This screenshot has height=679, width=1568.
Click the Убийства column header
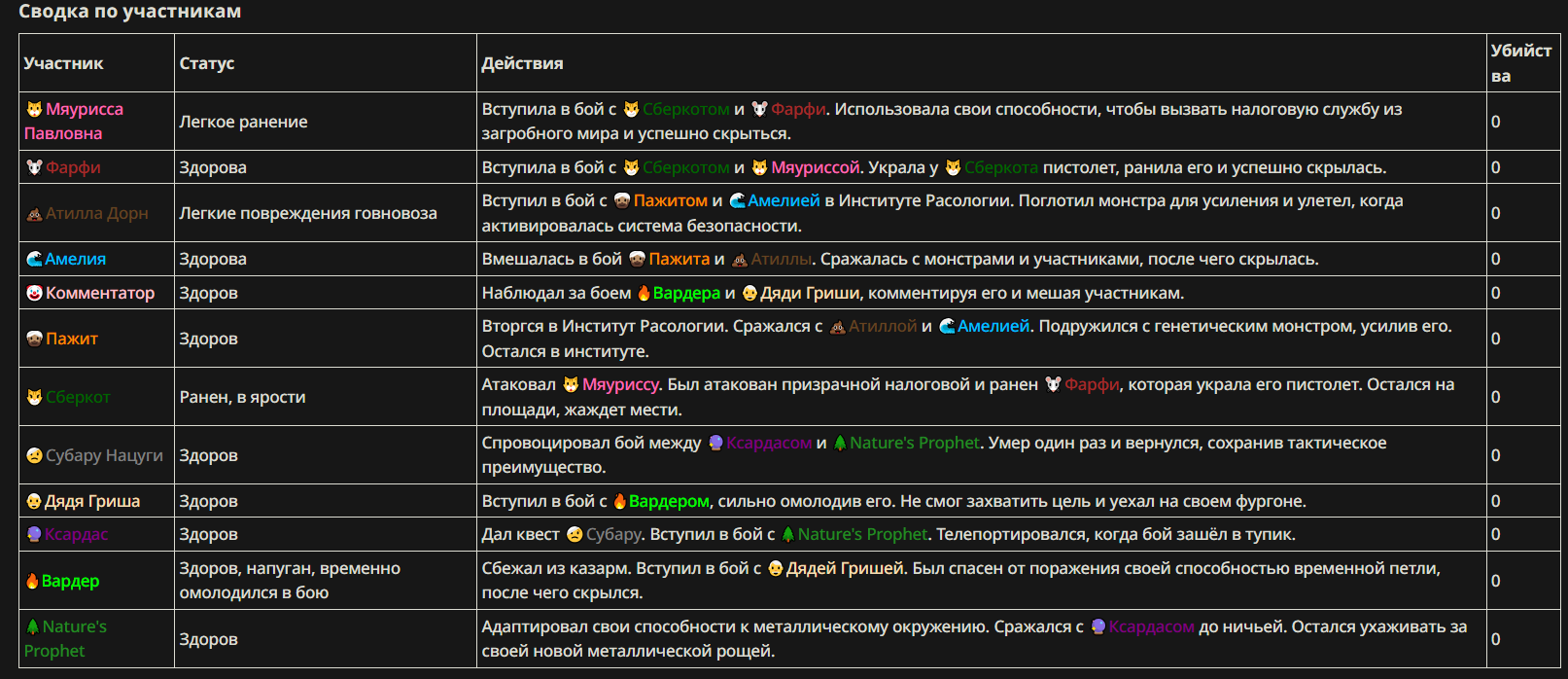[x=1521, y=63]
